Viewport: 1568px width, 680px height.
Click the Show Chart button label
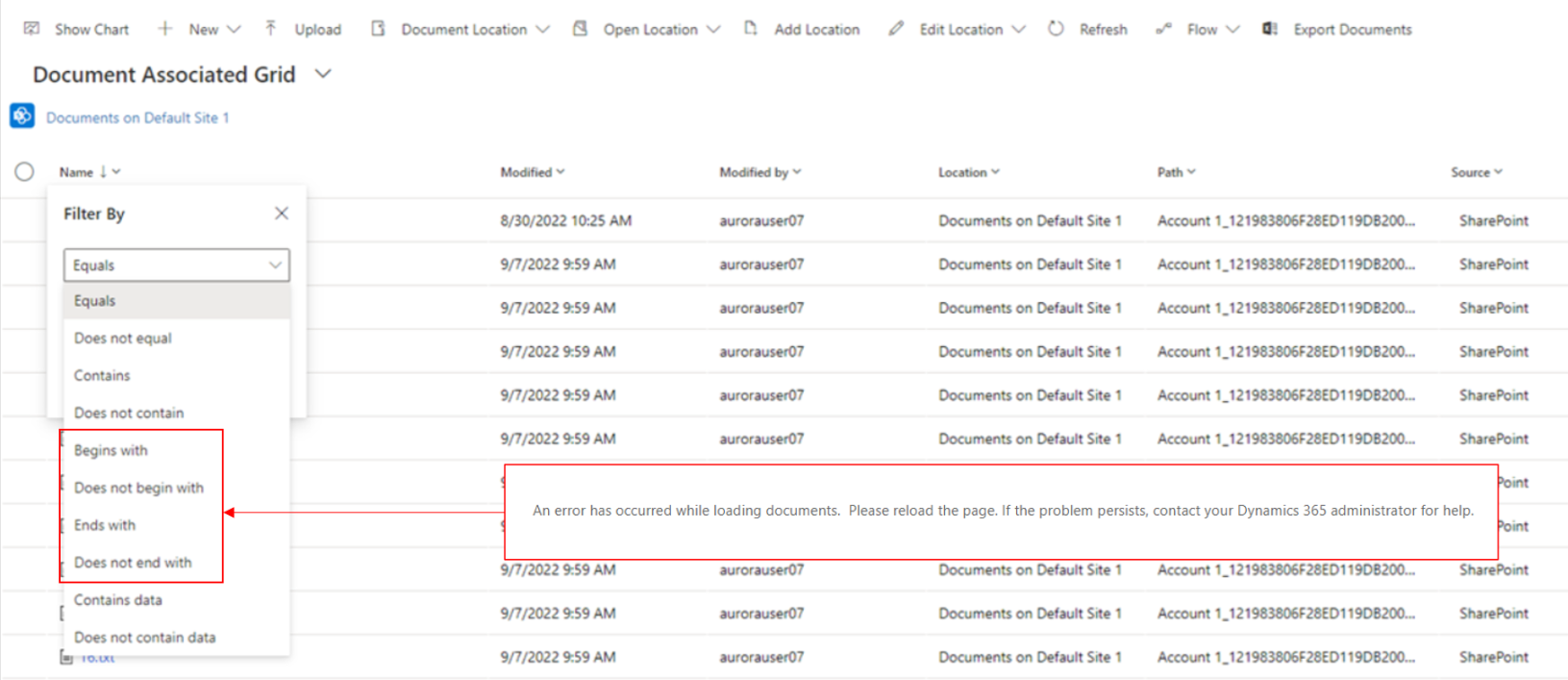point(91,30)
